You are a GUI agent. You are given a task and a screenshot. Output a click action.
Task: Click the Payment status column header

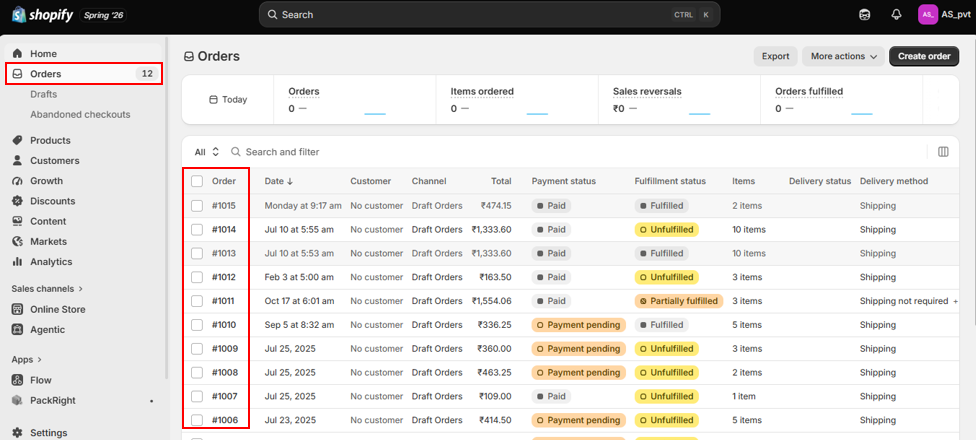click(564, 181)
